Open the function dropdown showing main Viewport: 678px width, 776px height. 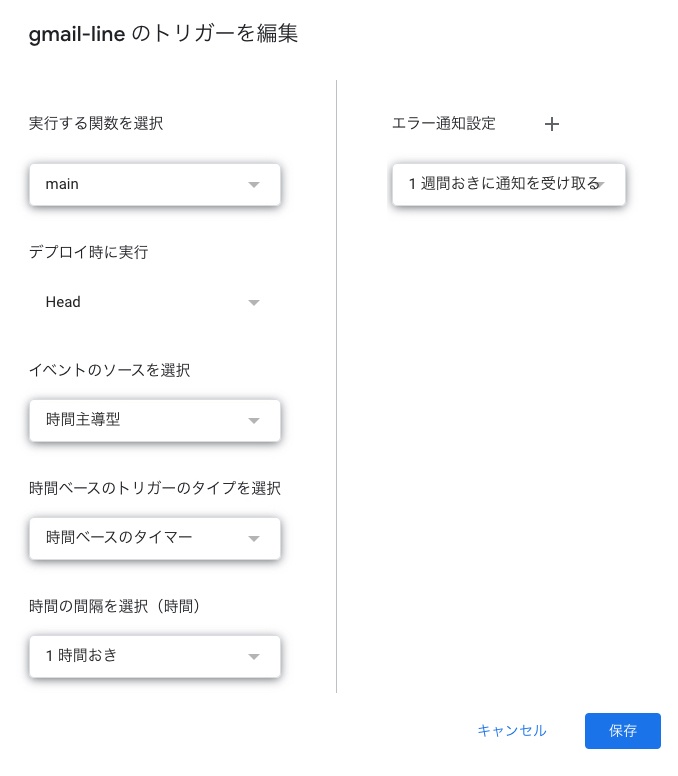click(140, 185)
